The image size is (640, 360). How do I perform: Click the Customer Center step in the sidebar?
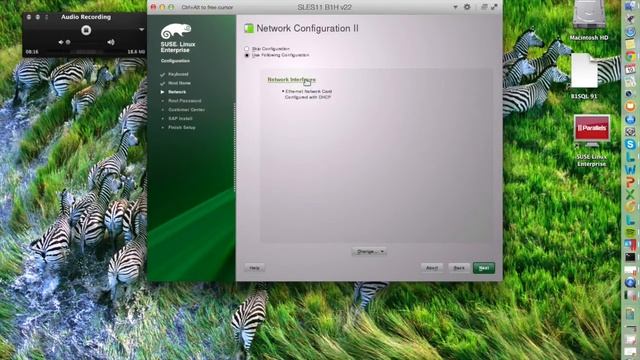tap(187, 110)
